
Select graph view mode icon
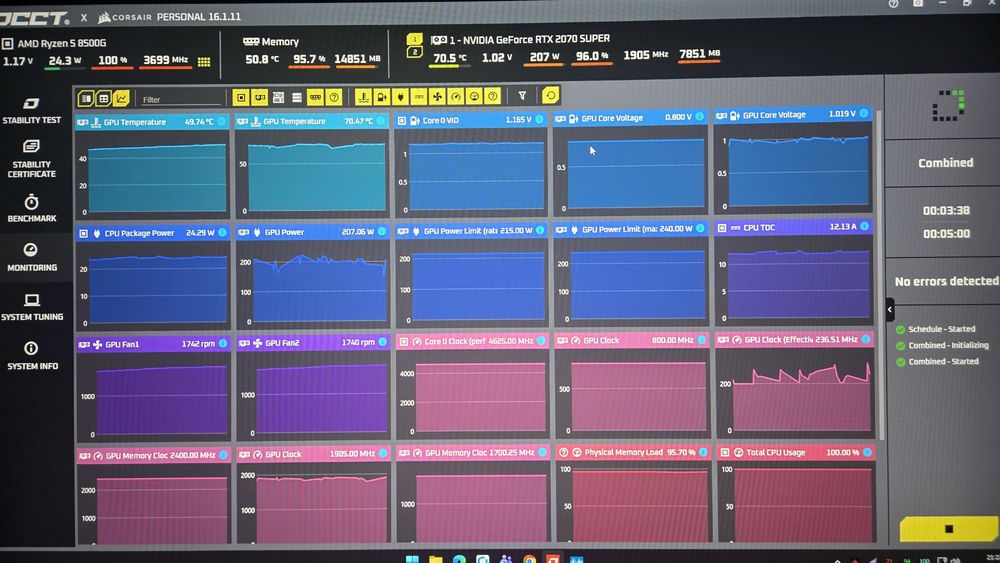coord(121,98)
